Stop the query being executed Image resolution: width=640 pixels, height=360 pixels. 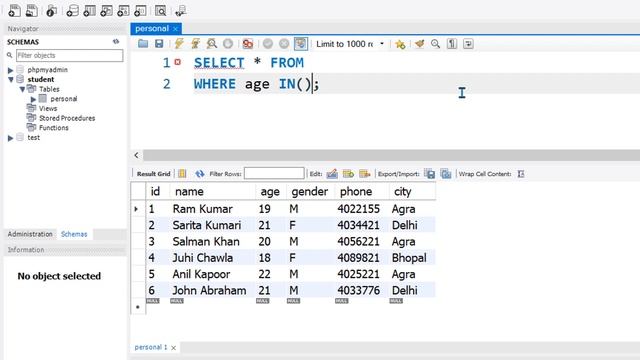click(228, 44)
